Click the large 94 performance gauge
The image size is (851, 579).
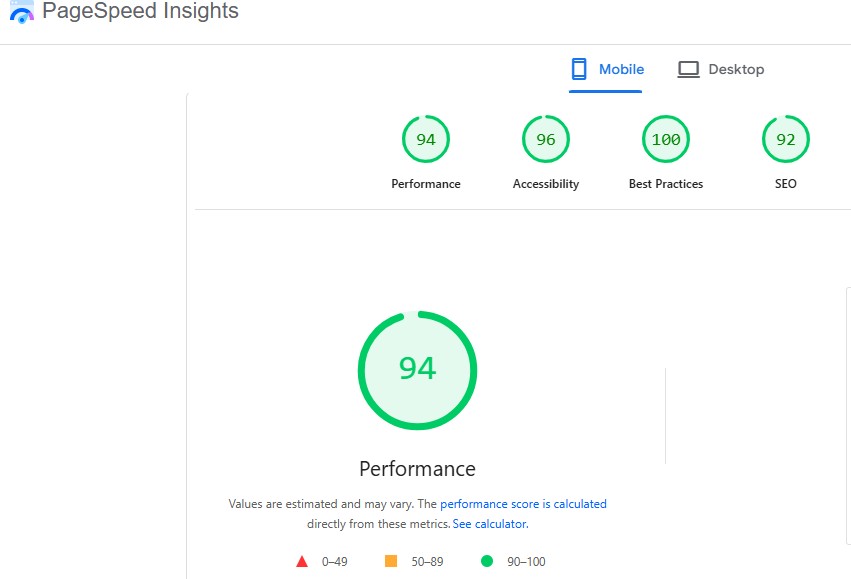click(x=417, y=370)
